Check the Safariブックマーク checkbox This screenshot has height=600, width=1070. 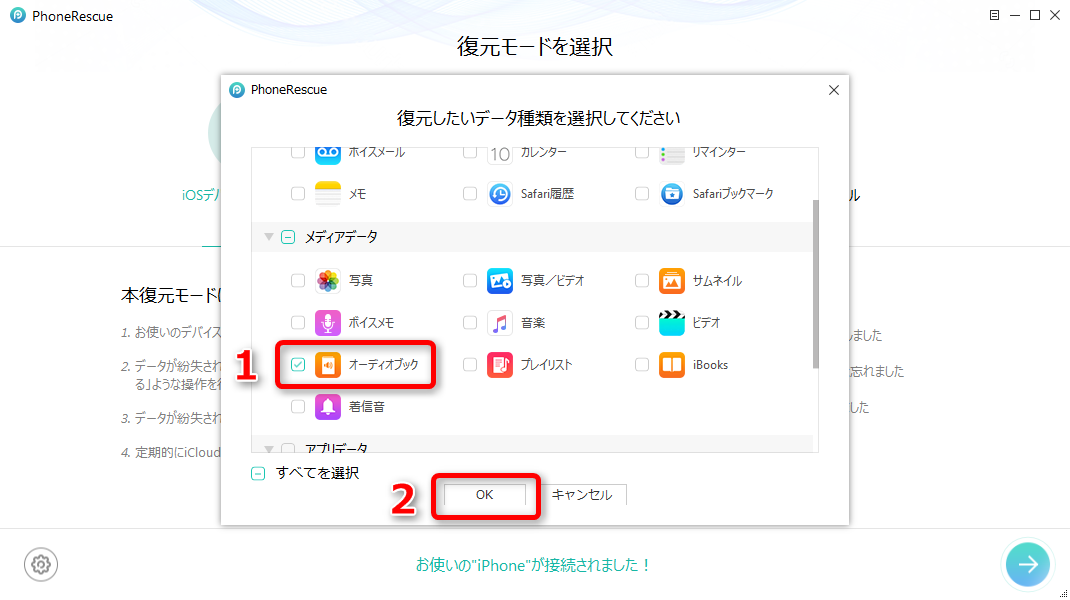click(641, 194)
